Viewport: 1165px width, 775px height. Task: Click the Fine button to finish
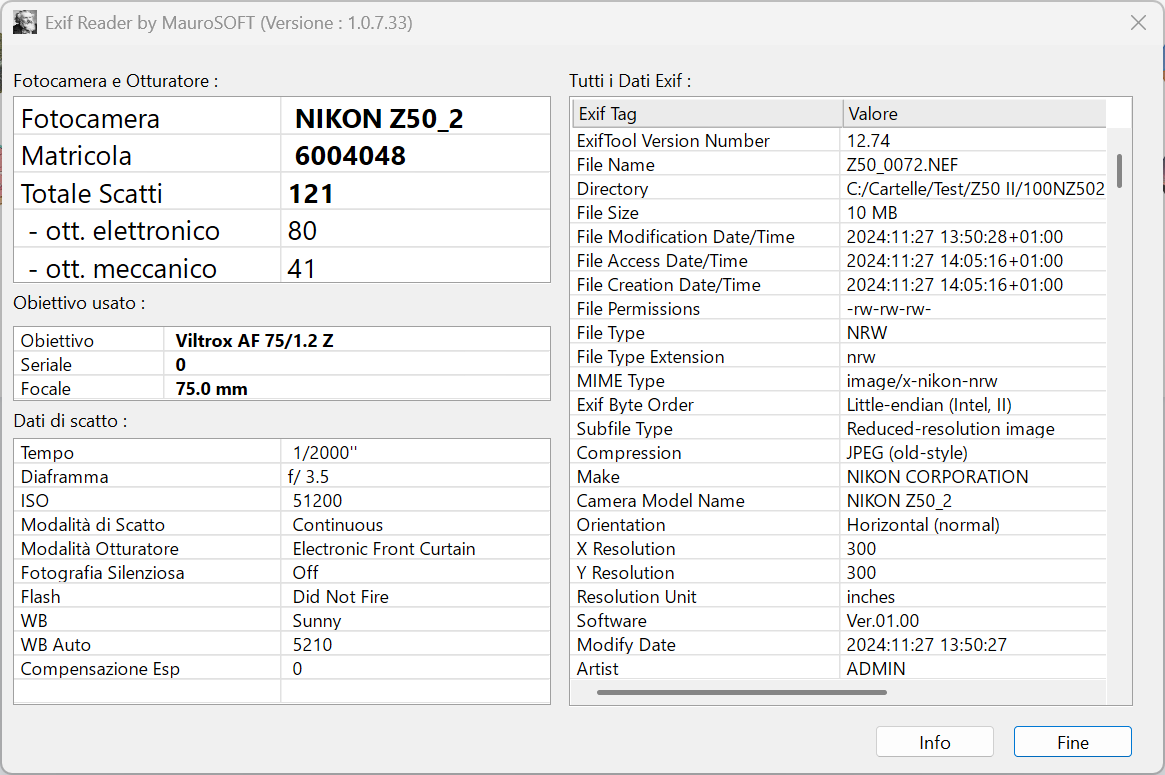pos(1072,742)
